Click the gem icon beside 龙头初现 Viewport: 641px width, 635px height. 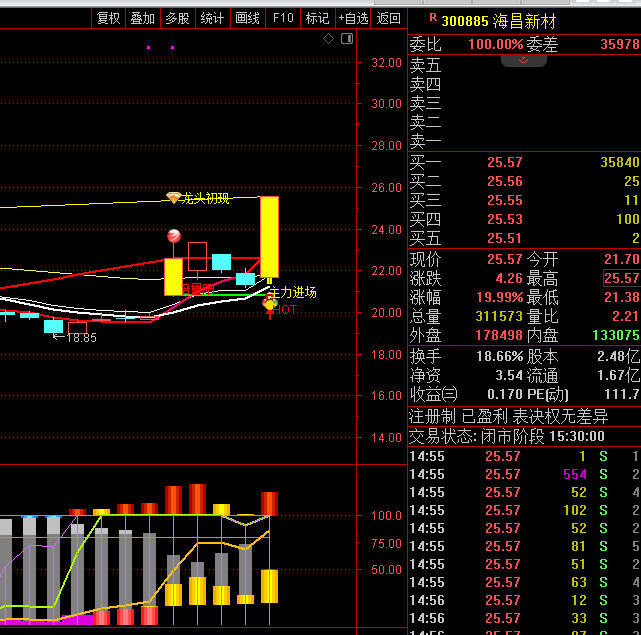pyautogui.click(x=174, y=198)
